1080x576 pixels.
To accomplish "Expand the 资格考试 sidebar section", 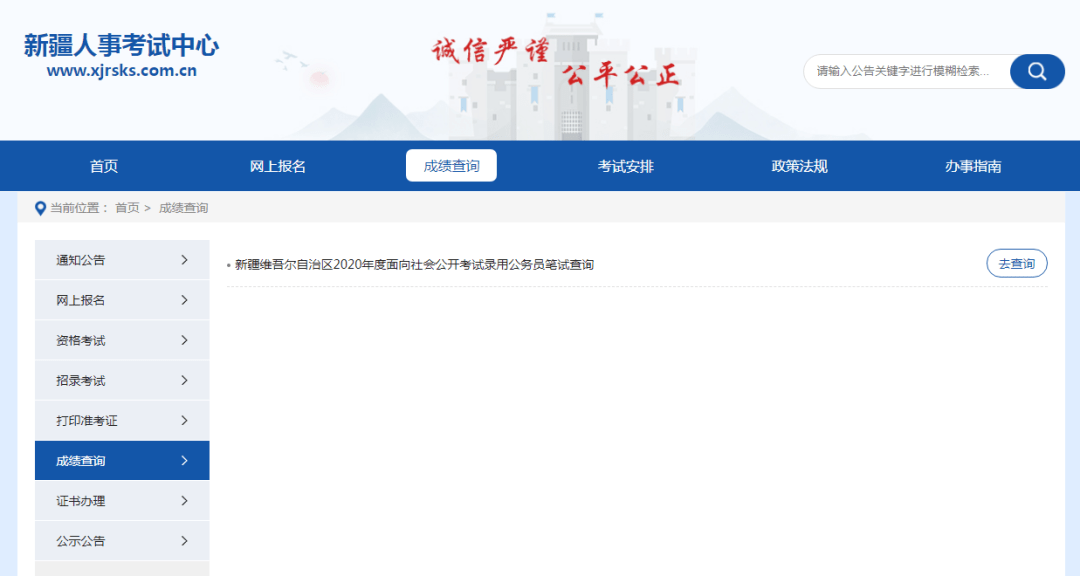I will coord(121,339).
